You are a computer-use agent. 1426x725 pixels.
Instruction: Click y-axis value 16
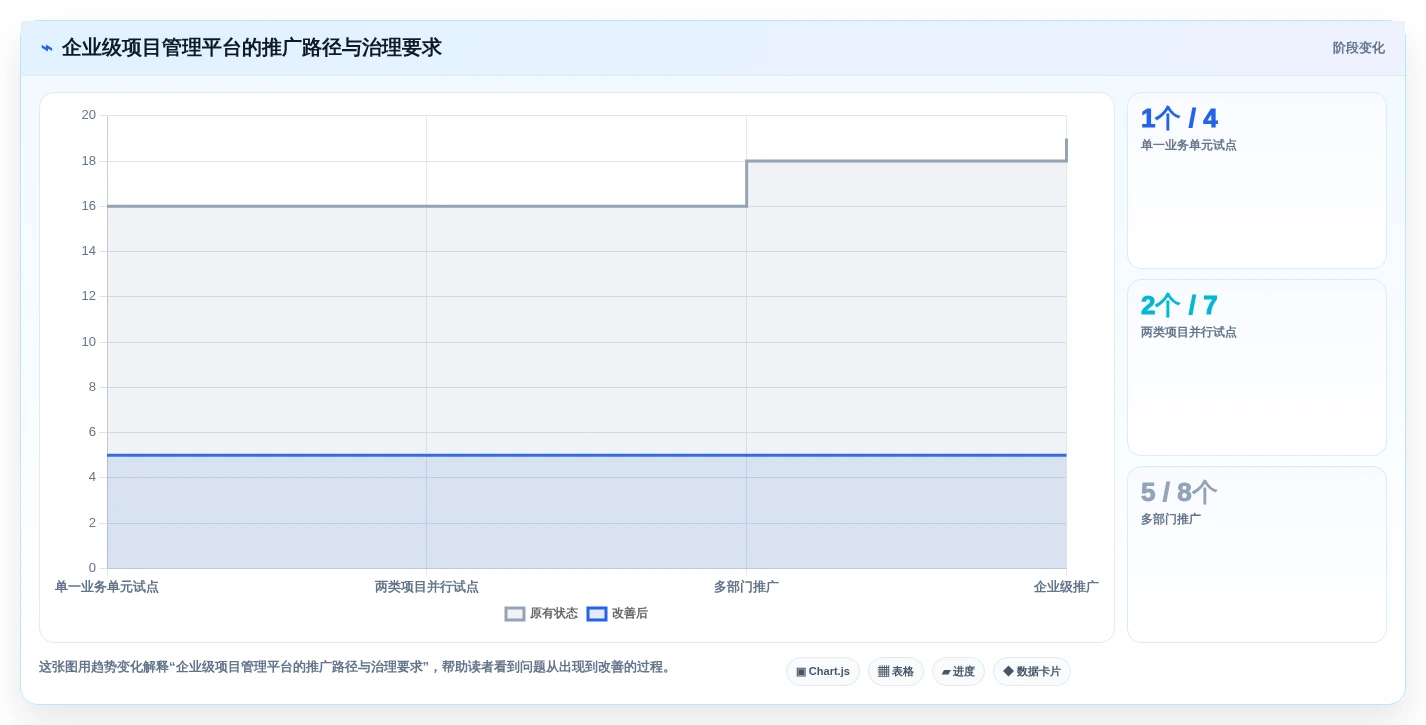coord(89,206)
